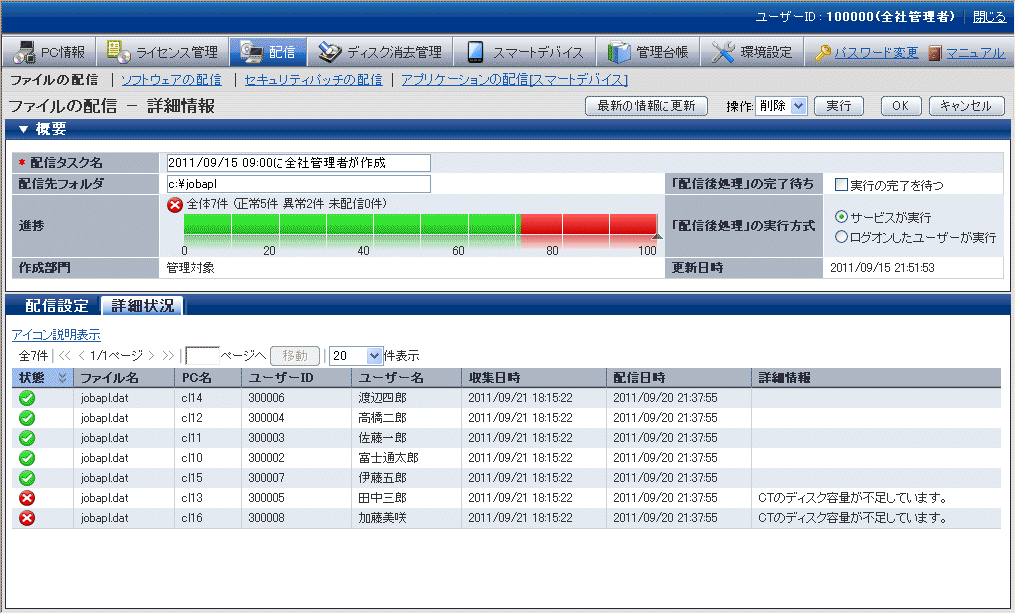The image size is (1016, 614).
Task: Click the ディスク消去管理 disk icon
Action: pyautogui.click(x=329, y=52)
